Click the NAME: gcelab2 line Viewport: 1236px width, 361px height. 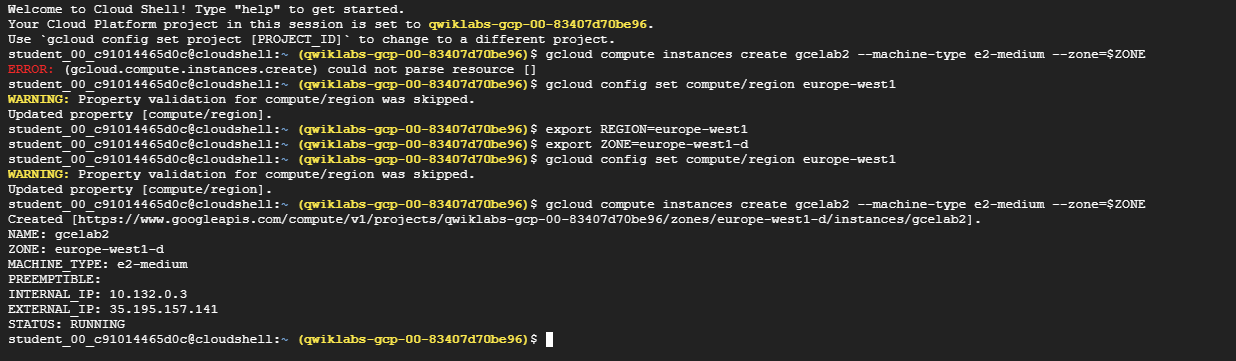coord(58,233)
